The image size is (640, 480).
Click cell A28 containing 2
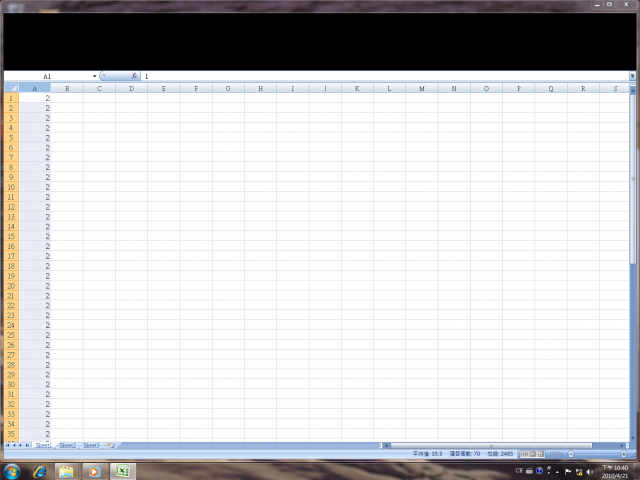click(35, 365)
